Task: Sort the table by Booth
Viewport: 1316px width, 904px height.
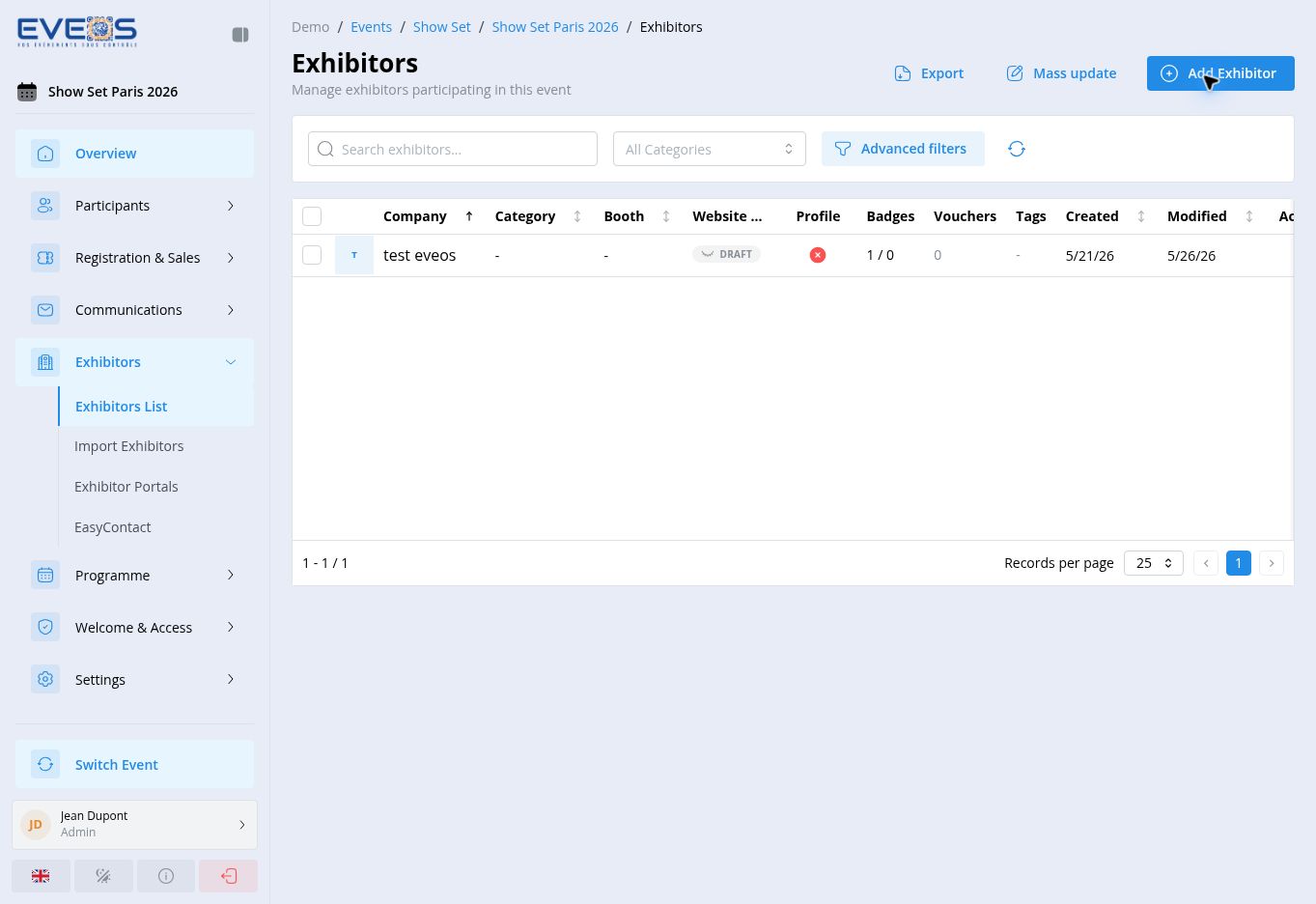Action: pyautogui.click(x=666, y=216)
